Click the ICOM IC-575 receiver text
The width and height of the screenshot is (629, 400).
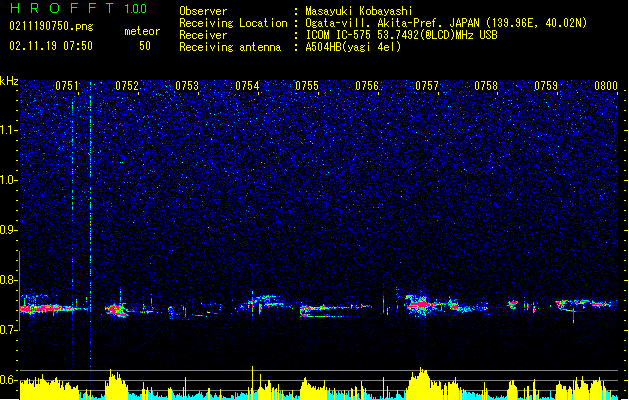[x=401, y=35]
